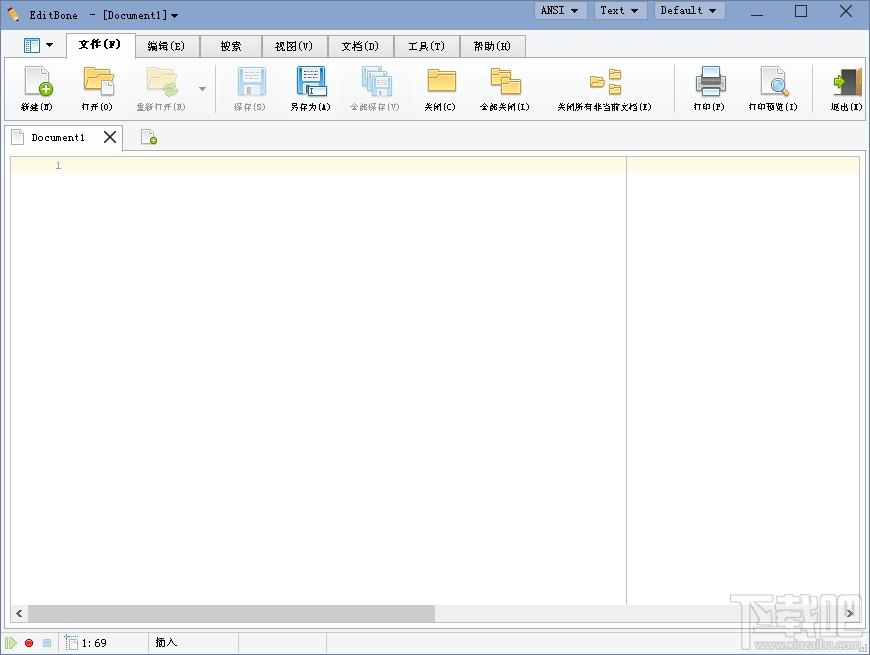Viewport: 870px width, 655px height.
Task: Click the 关闭 (Close) folder icon
Action: (440, 88)
